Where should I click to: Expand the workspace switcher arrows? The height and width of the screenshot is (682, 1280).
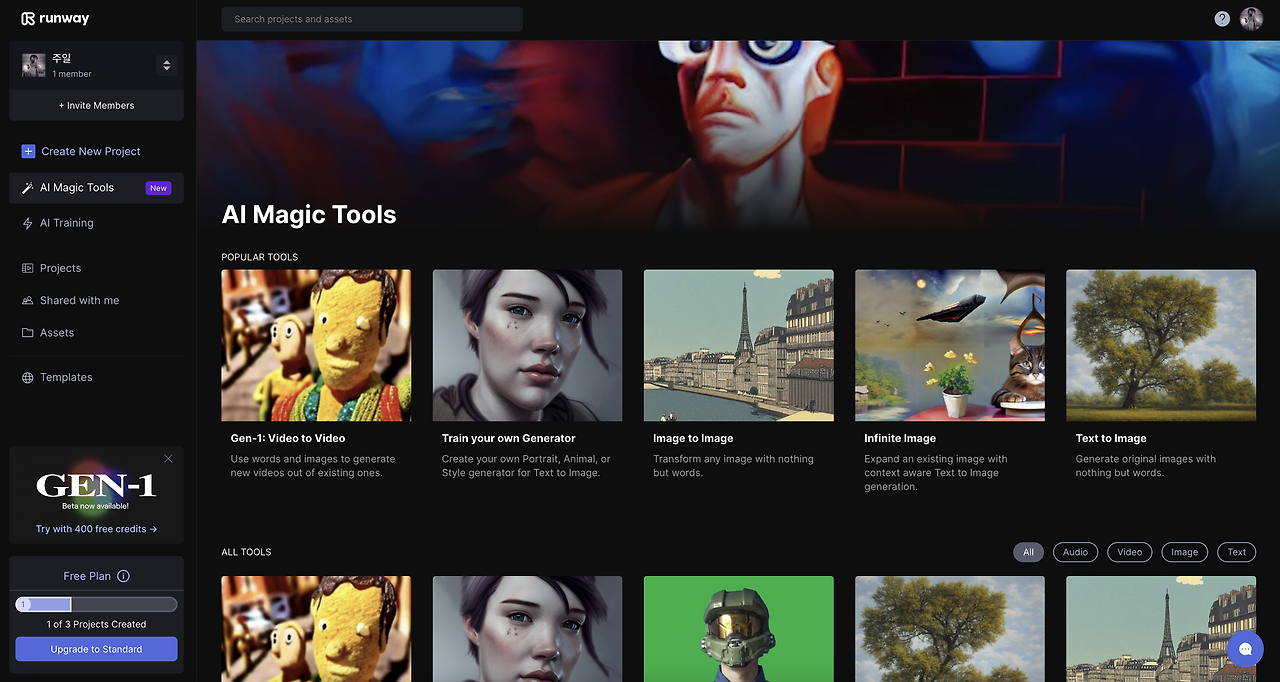pyautogui.click(x=166, y=65)
